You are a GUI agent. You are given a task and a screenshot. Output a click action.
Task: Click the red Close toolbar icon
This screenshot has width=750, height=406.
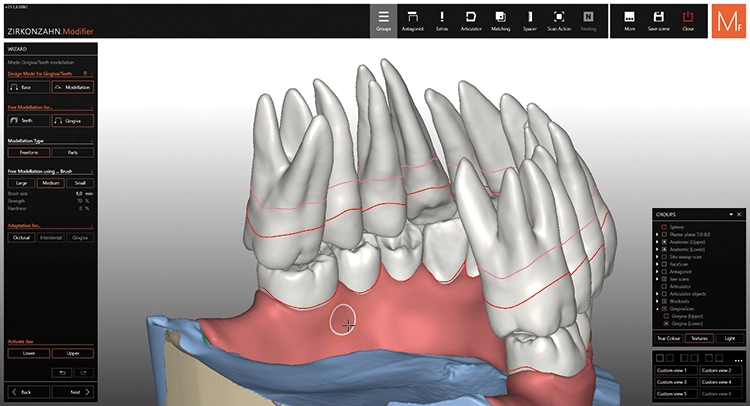tap(688, 21)
